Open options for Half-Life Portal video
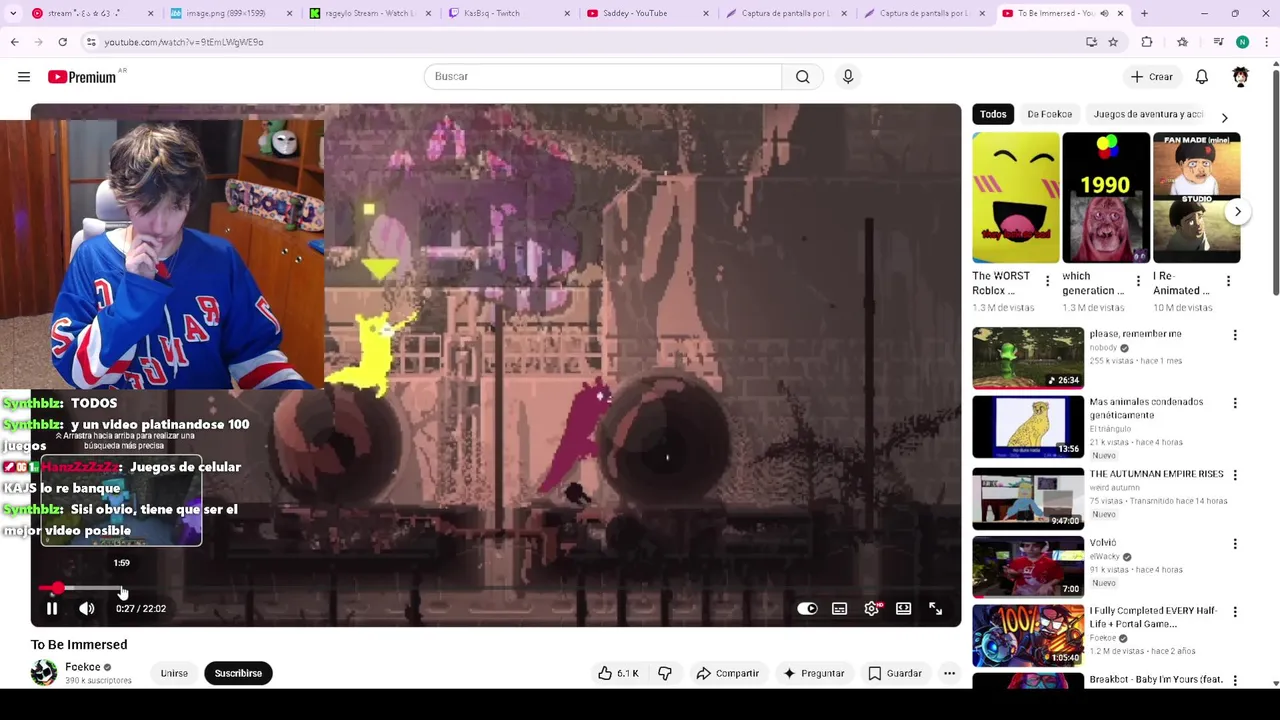1280x720 pixels. [x=1235, y=612]
